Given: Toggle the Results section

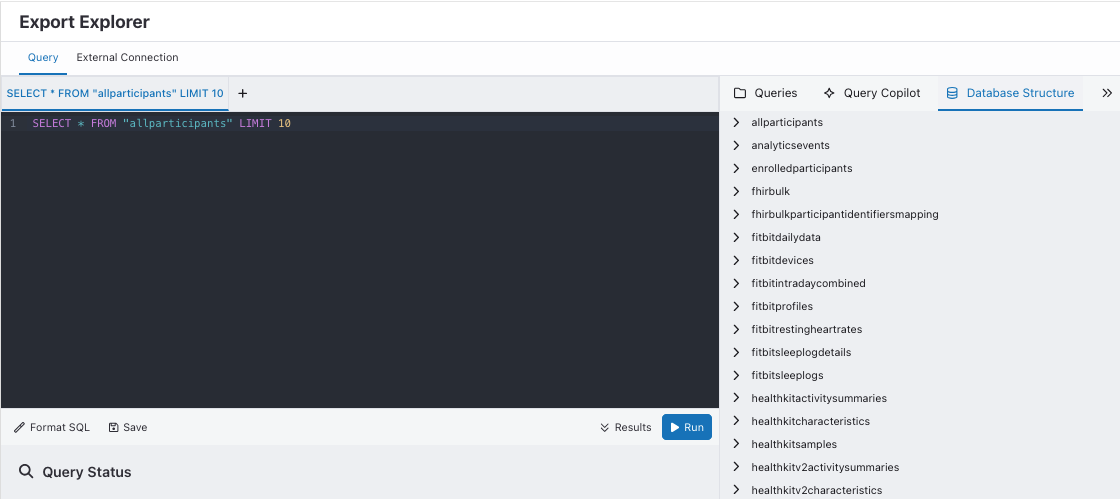Looking at the screenshot, I should 625,427.
